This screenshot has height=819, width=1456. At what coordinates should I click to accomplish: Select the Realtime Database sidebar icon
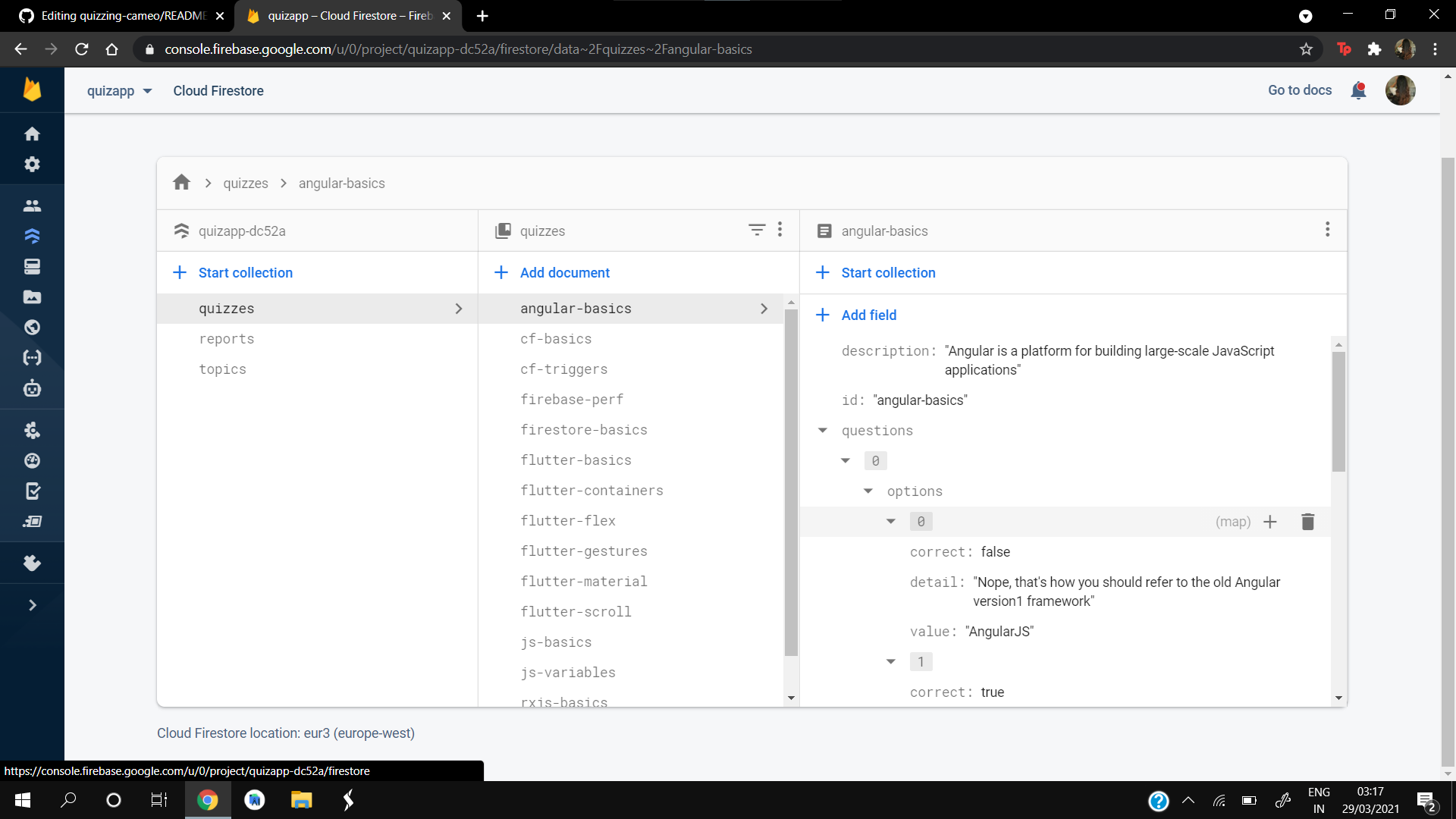(33, 266)
